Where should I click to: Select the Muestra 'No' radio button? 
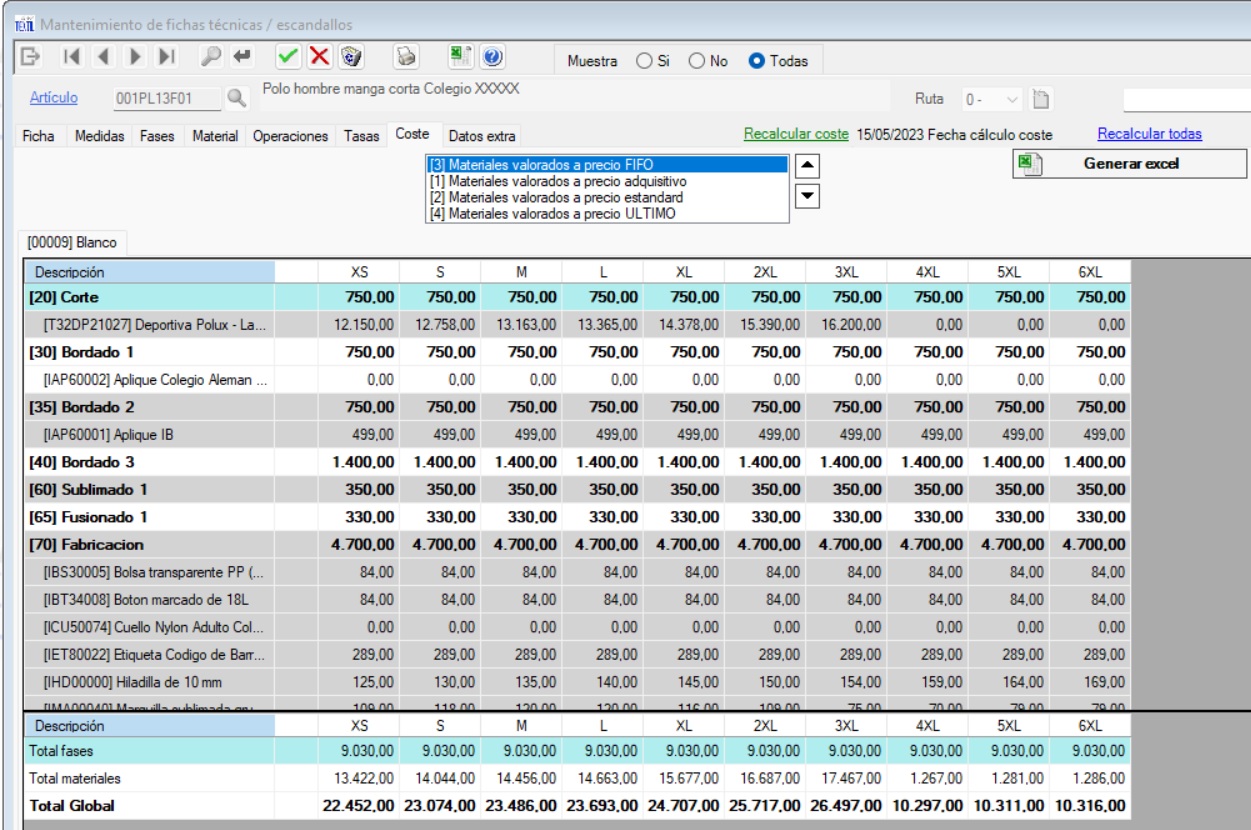[697, 61]
